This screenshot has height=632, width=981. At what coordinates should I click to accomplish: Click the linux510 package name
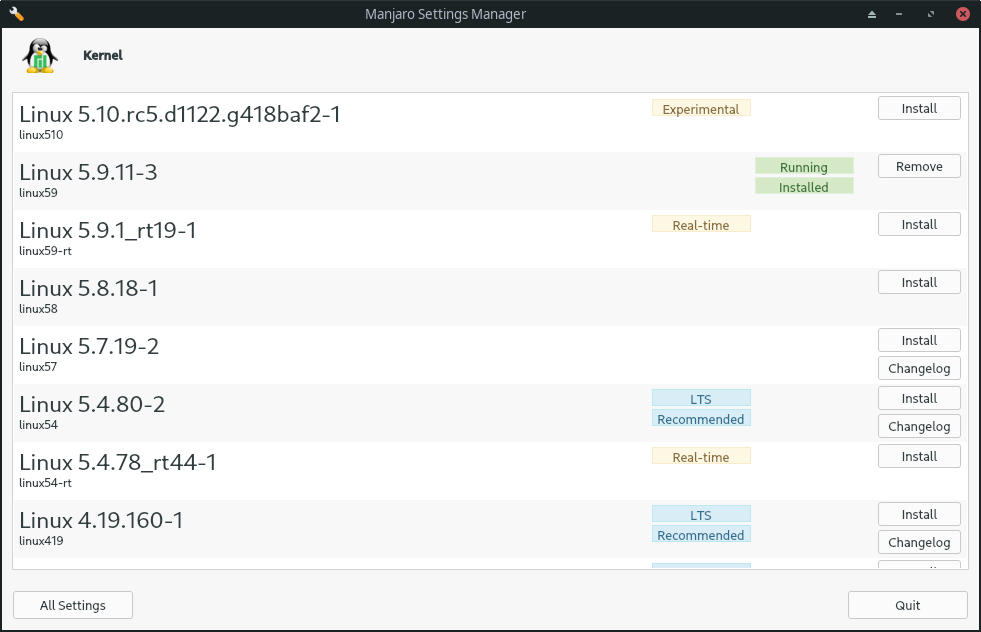point(41,135)
